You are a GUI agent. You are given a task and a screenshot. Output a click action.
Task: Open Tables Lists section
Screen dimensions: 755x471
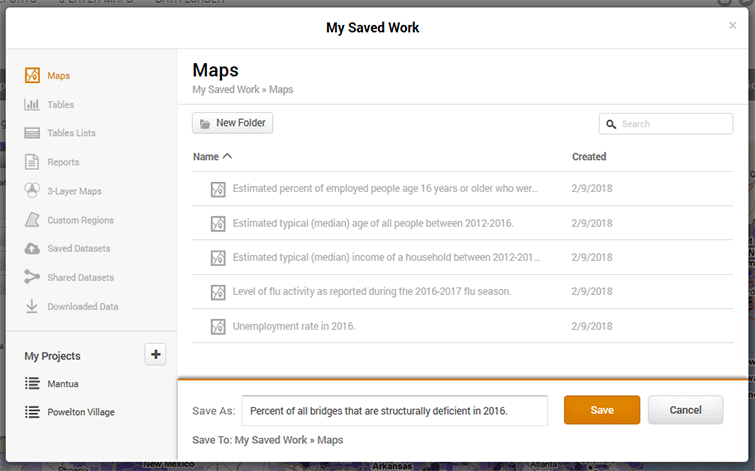[x=71, y=133]
